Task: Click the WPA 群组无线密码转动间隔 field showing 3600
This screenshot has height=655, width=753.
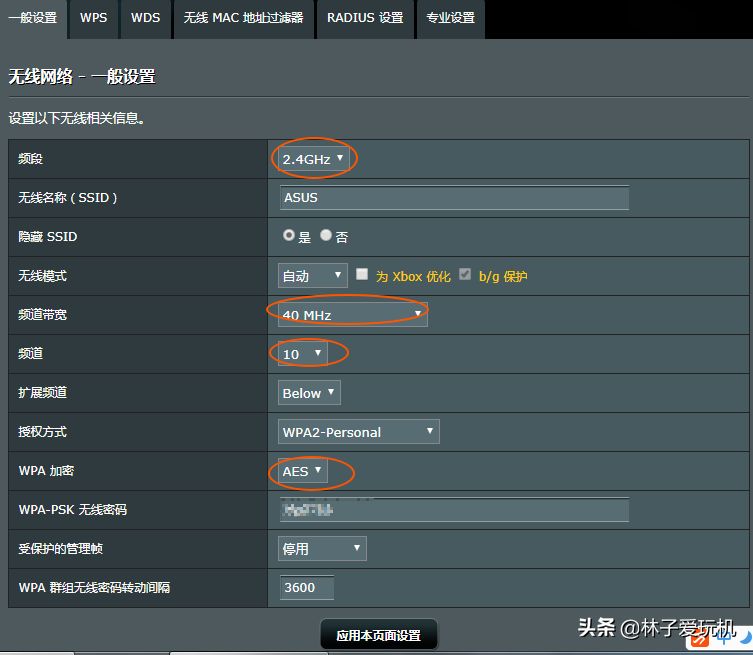Action: coord(307,588)
